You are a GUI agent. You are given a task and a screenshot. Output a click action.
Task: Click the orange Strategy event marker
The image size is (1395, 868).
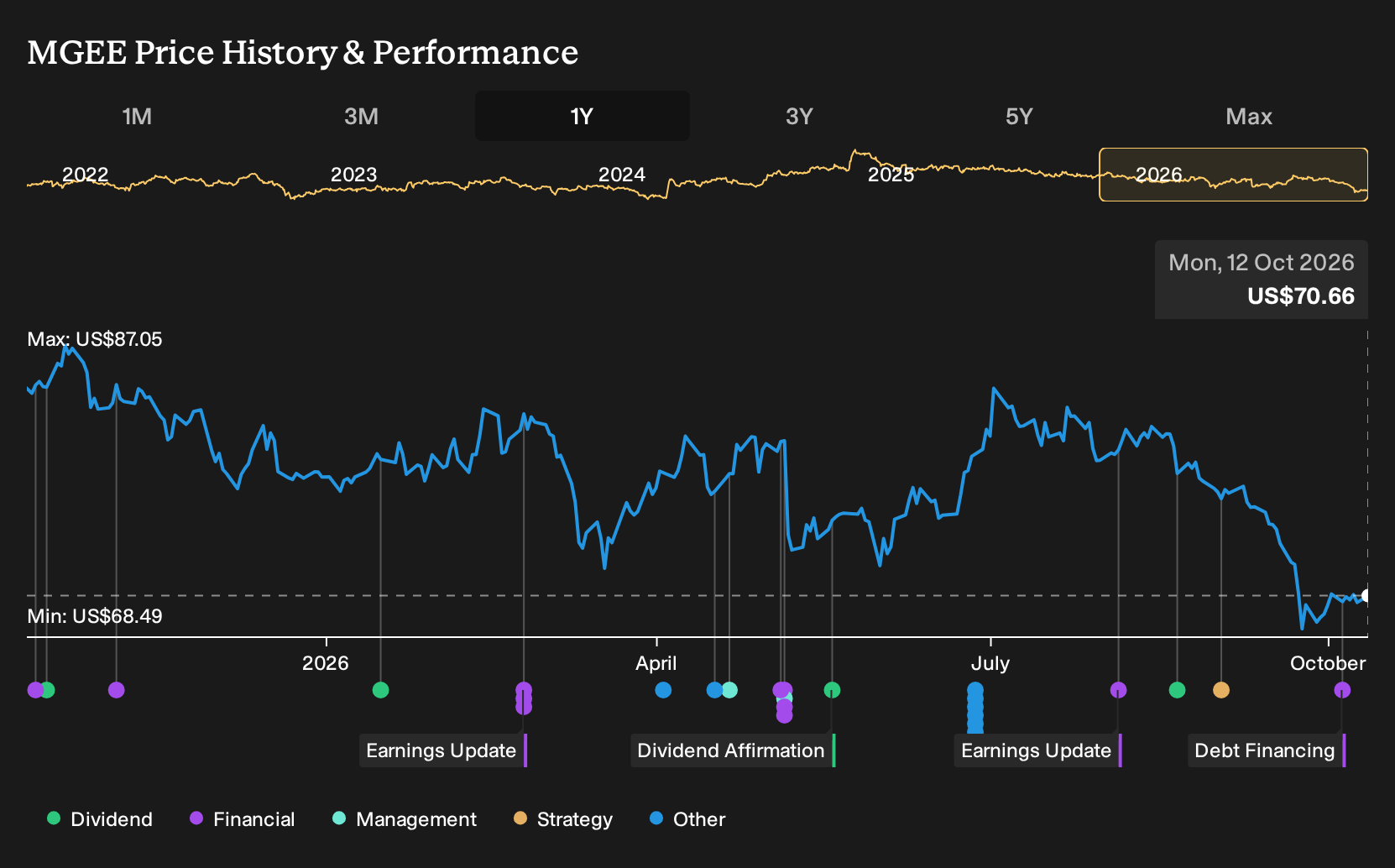pos(1221,690)
